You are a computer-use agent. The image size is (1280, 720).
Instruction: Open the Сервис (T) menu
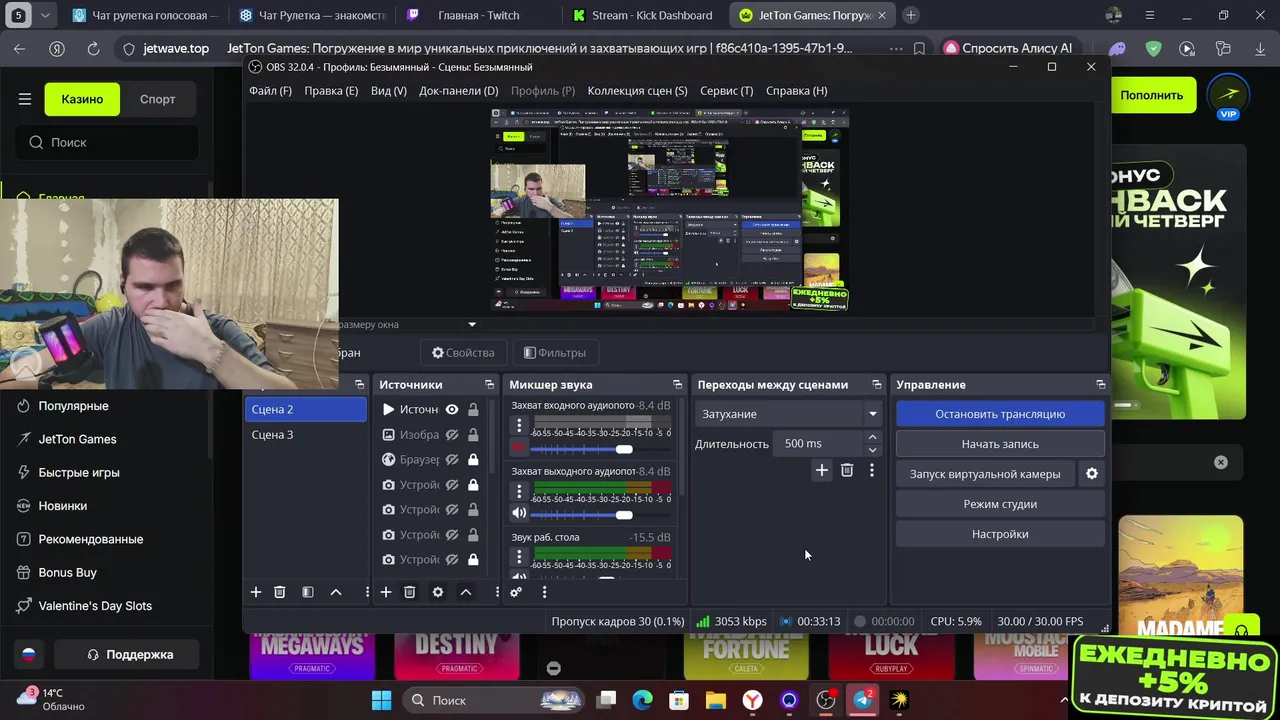pos(727,90)
